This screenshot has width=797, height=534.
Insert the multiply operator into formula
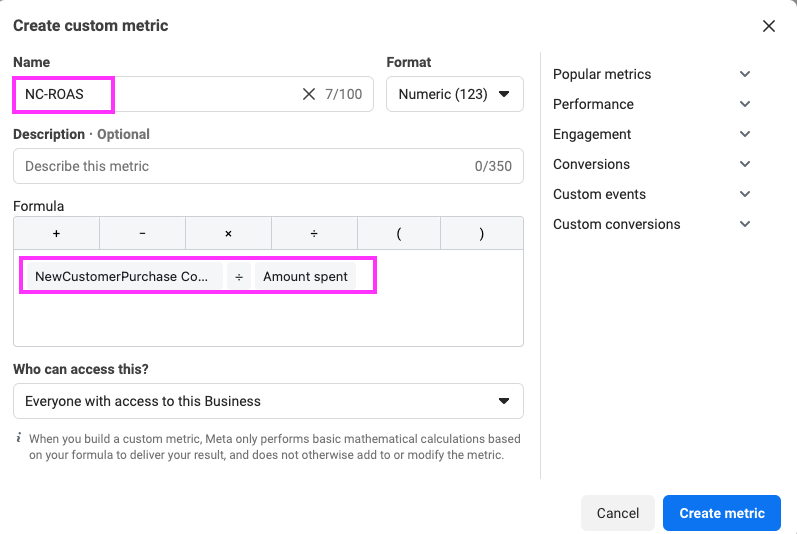[x=228, y=233]
